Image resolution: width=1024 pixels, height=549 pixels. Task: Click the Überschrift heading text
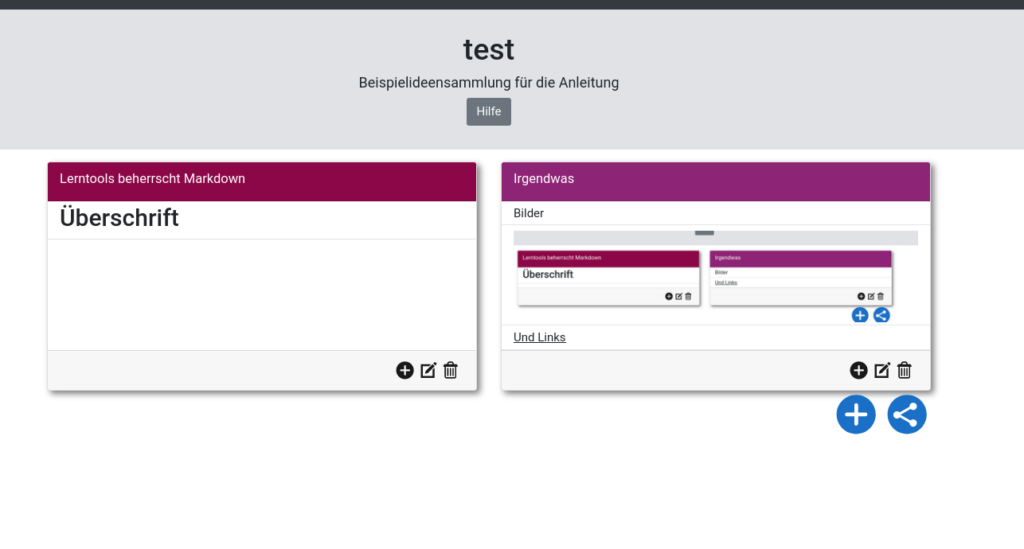point(119,218)
